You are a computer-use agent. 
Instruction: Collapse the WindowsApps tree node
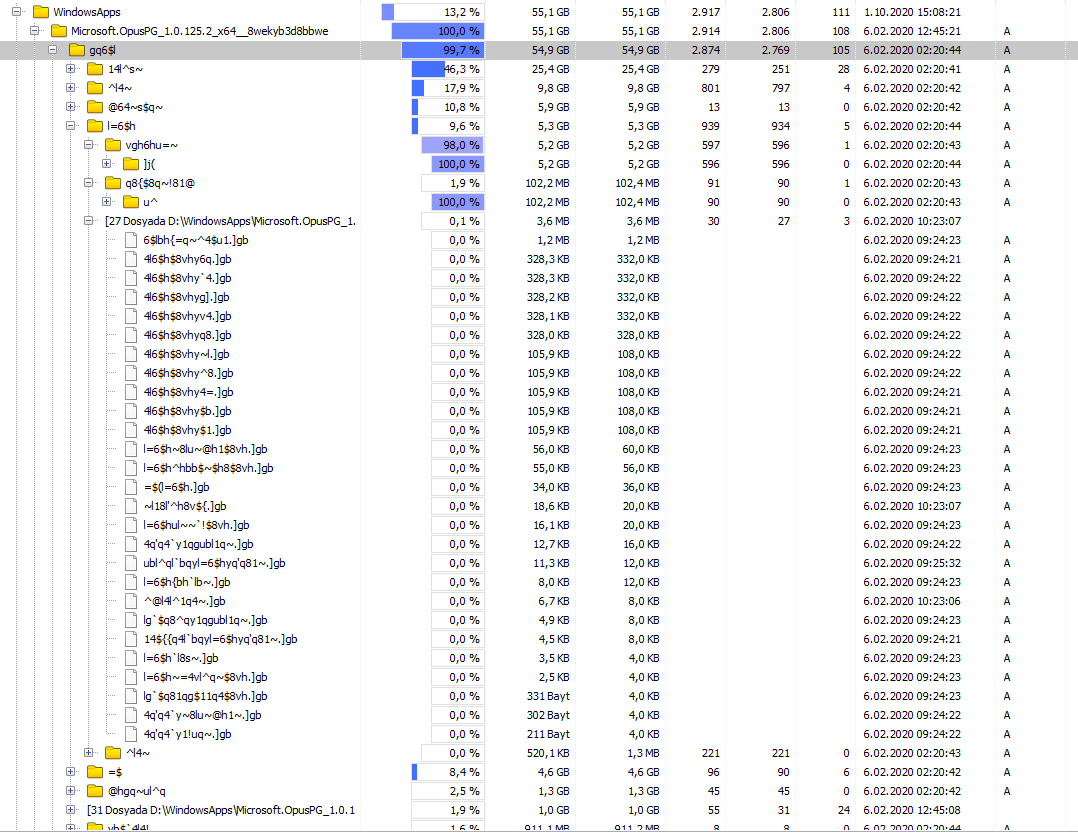16,12
